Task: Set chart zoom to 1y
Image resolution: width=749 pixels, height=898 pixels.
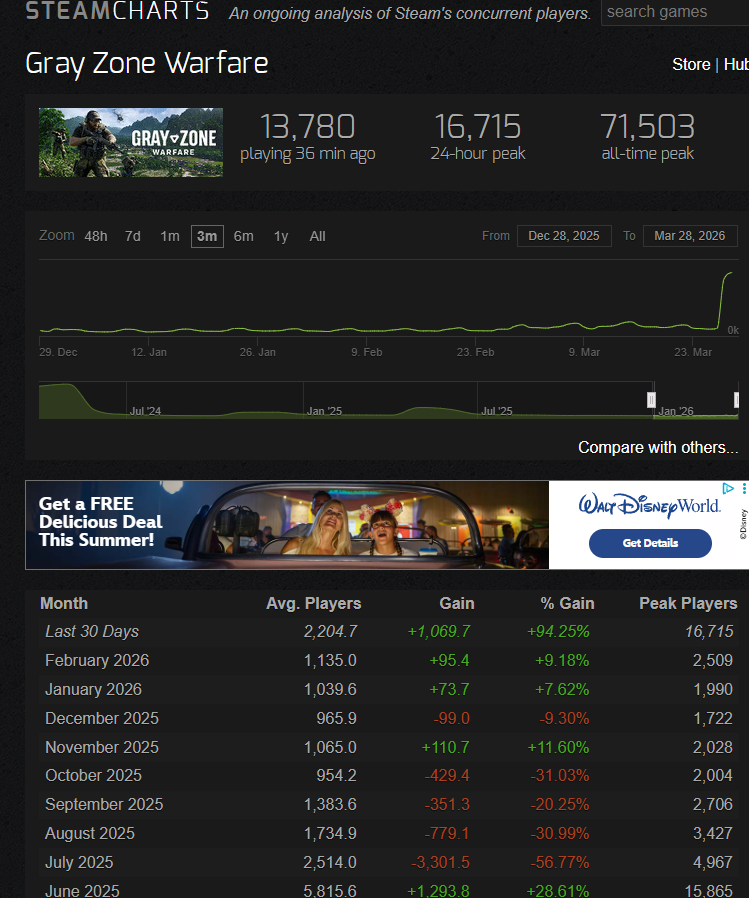Action: point(281,236)
